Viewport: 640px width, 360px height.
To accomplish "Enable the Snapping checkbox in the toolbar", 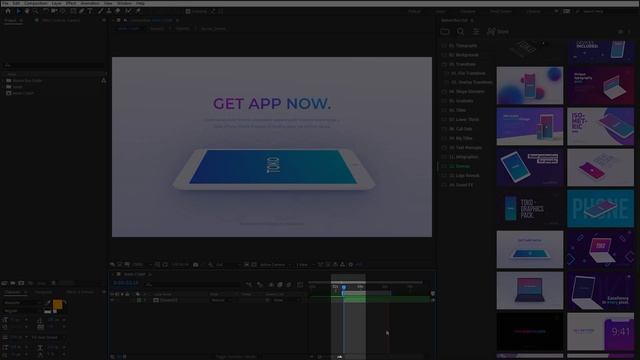I will (x=188, y=11).
